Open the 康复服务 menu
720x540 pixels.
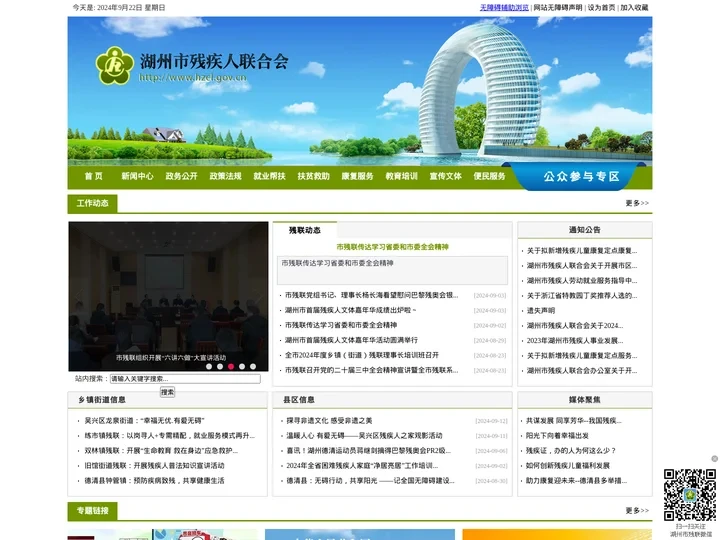357,176
